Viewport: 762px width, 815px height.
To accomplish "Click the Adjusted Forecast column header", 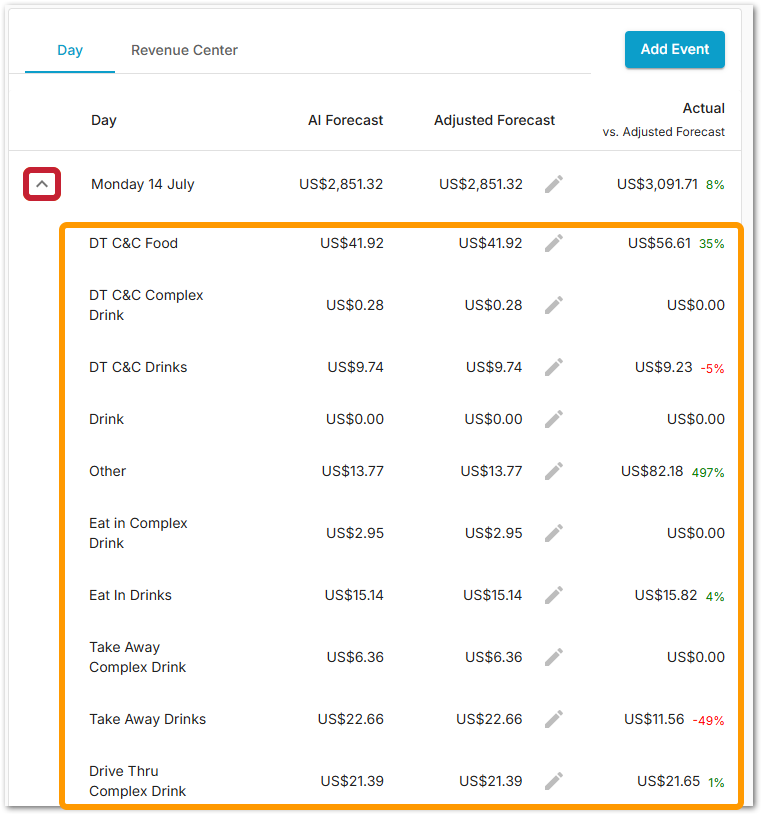I will (x=494, y=120).
